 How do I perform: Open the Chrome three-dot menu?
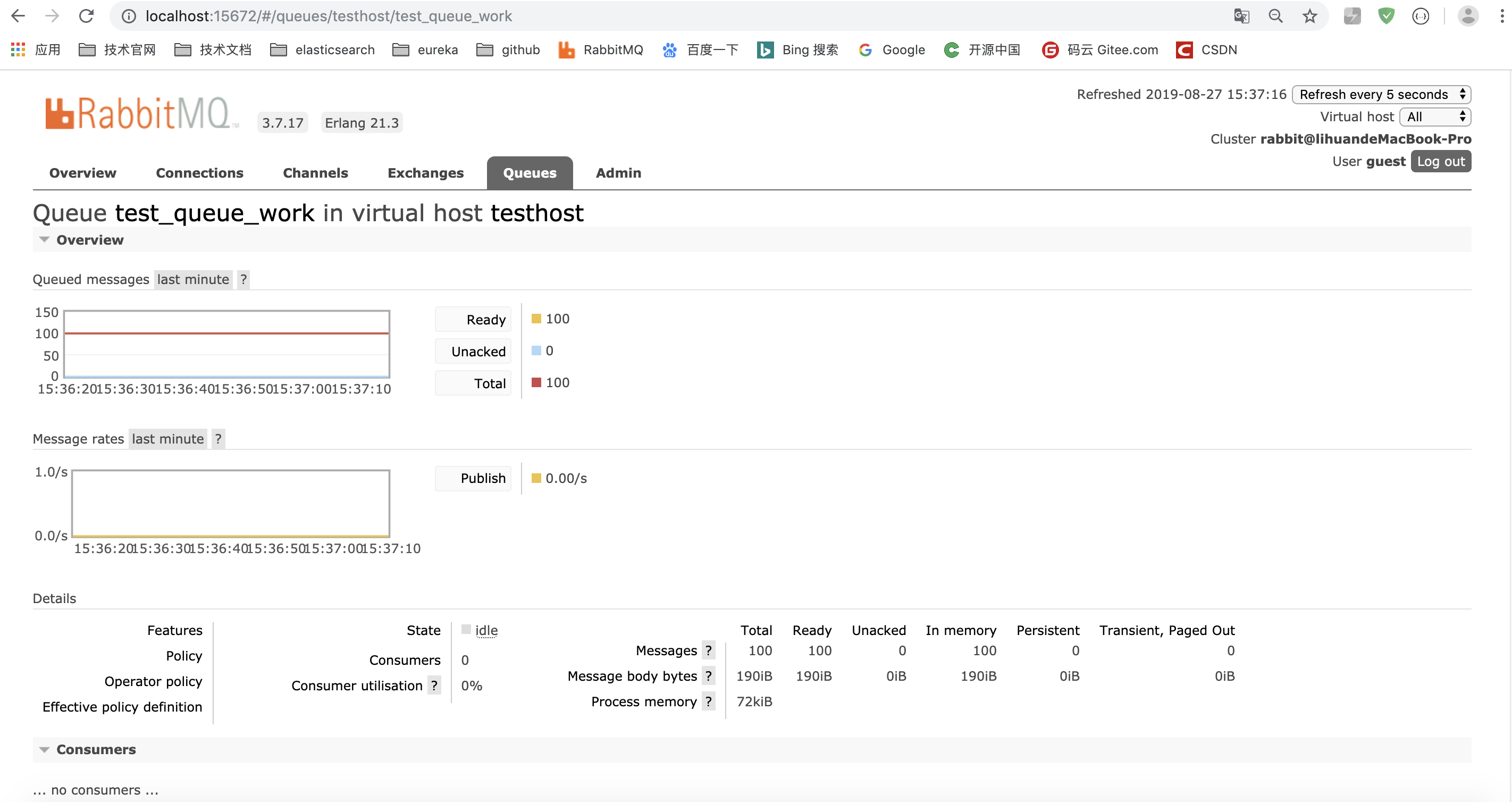[x=1502, y=16]
